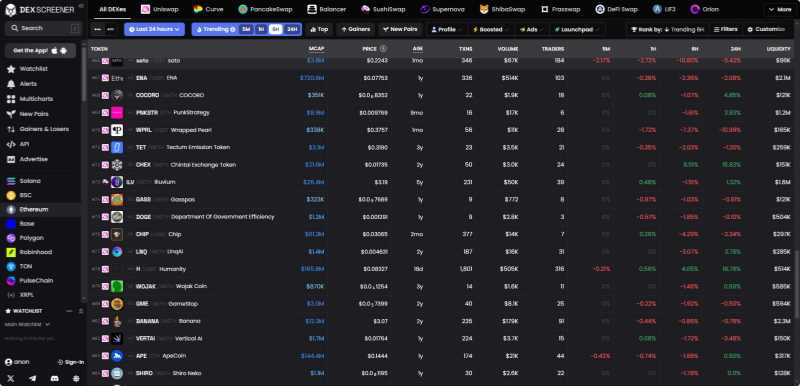Click the Illuvium token logo
This screenshot has height=386, width=800.
click(x=117, y=182)
